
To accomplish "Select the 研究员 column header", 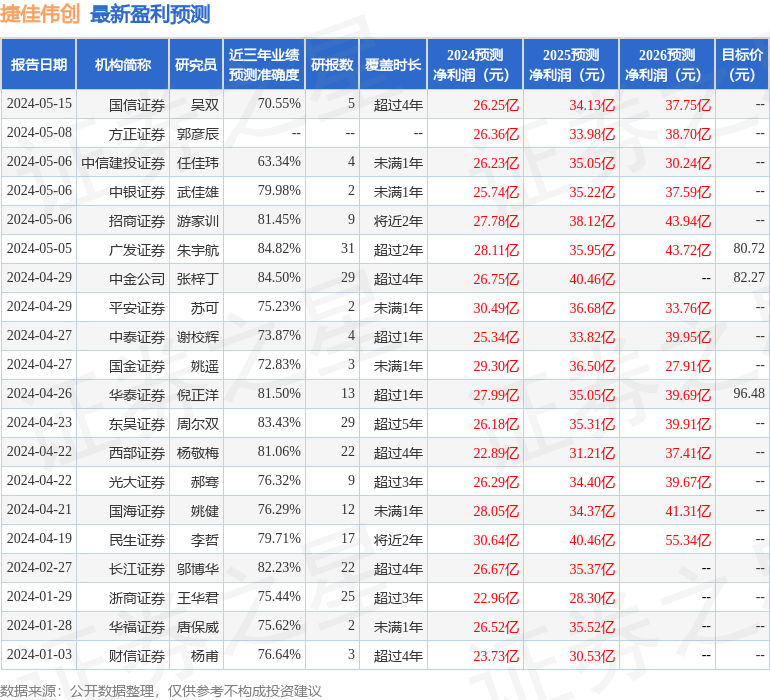I will coord(196,64).
